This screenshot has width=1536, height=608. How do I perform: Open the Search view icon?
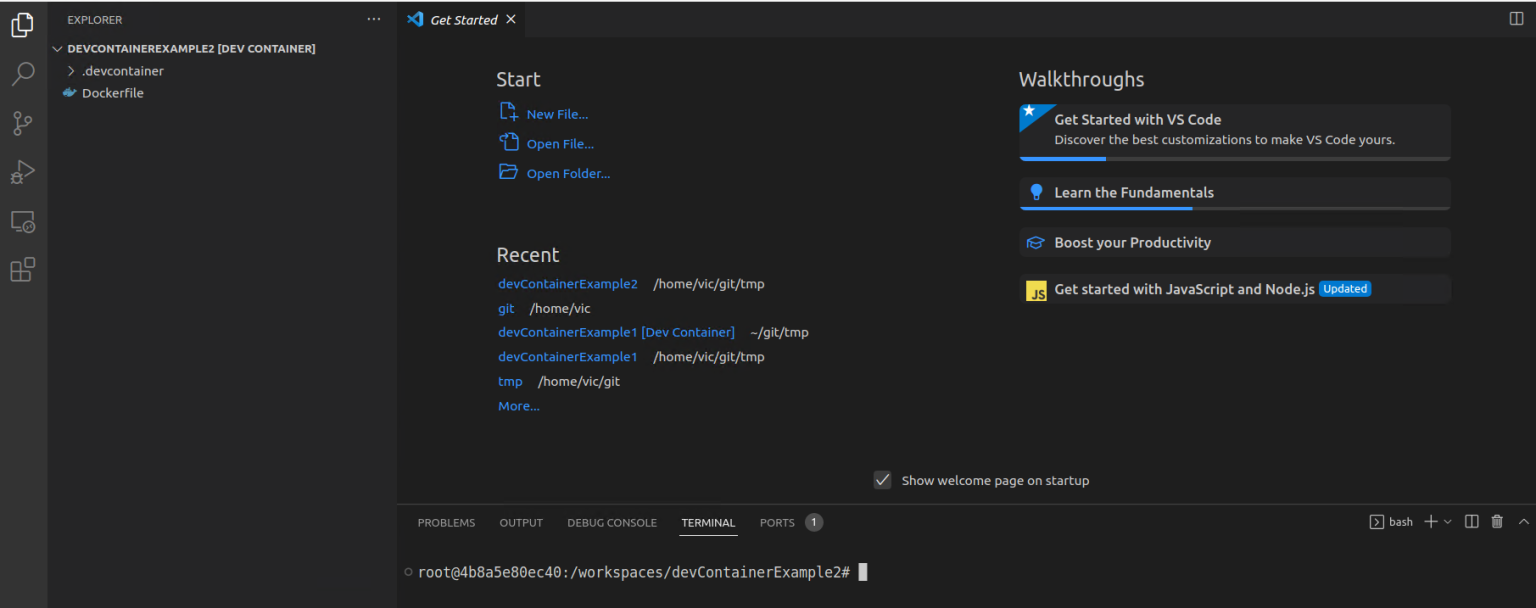click(x=23, y=73)
